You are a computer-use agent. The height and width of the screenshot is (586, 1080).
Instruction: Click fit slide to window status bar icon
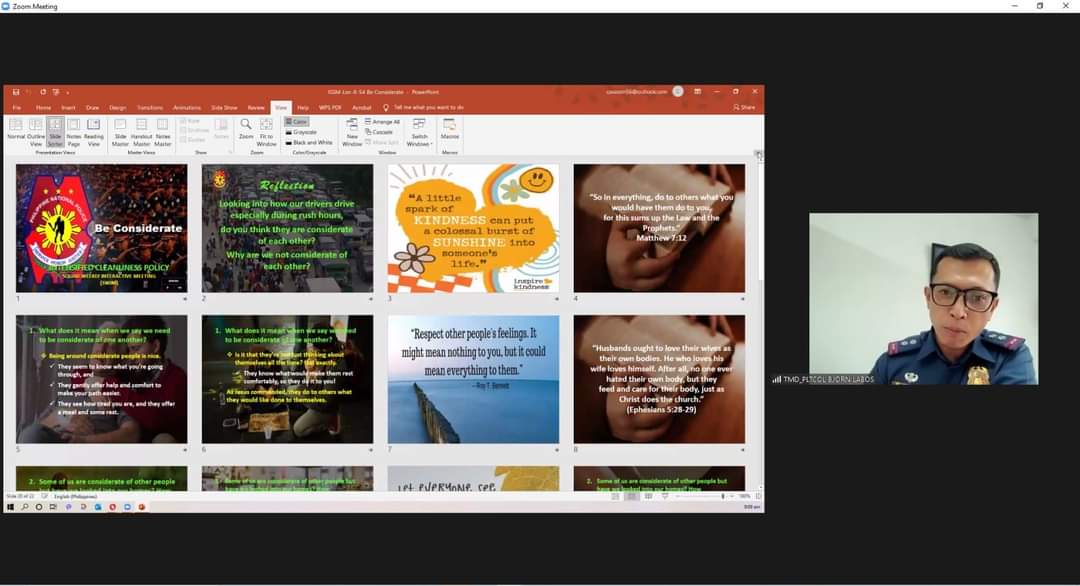[758, 496]
